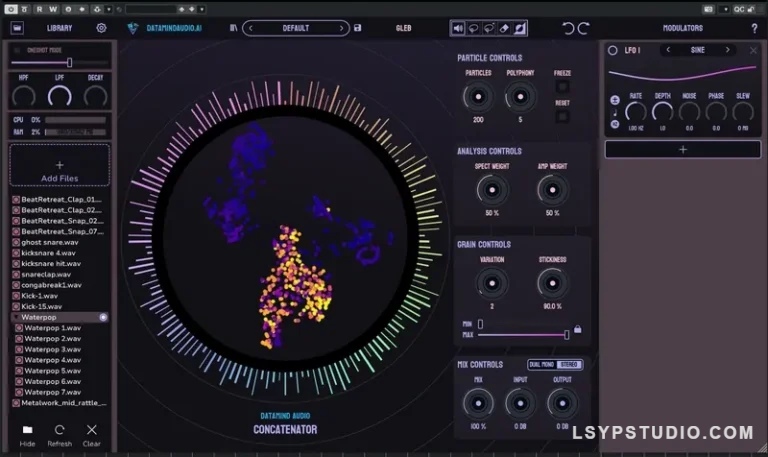Click the DATAMINDAUDIO.AI link
The width and height of the screenshot is (768, 457).
pos(174,28)
